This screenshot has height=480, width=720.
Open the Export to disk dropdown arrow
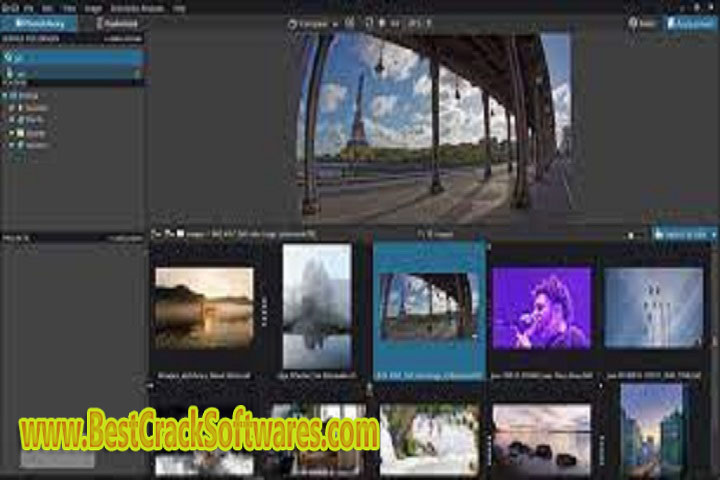pyautogui.click(x=714, y=235)
